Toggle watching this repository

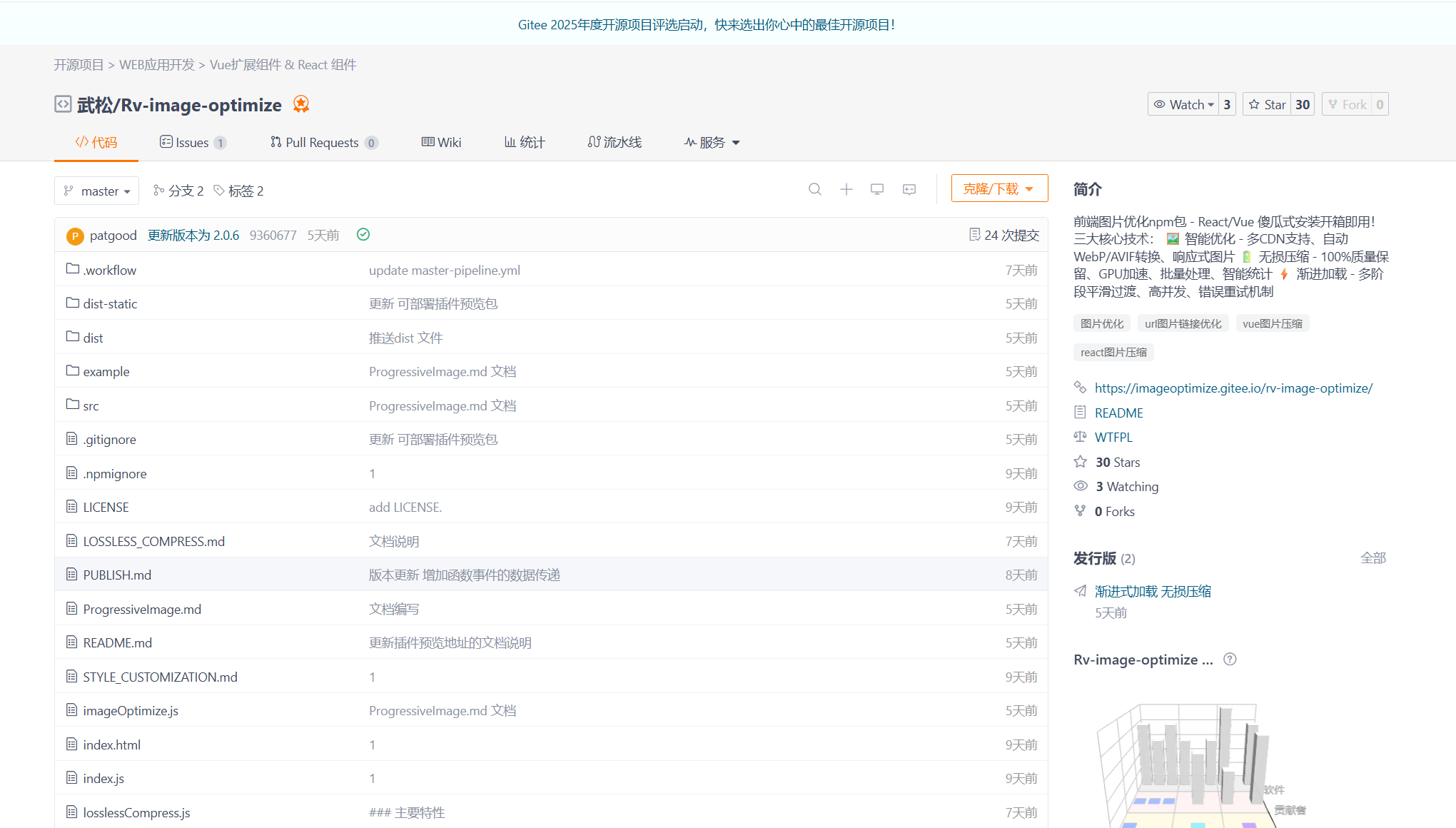point(1184,103)
